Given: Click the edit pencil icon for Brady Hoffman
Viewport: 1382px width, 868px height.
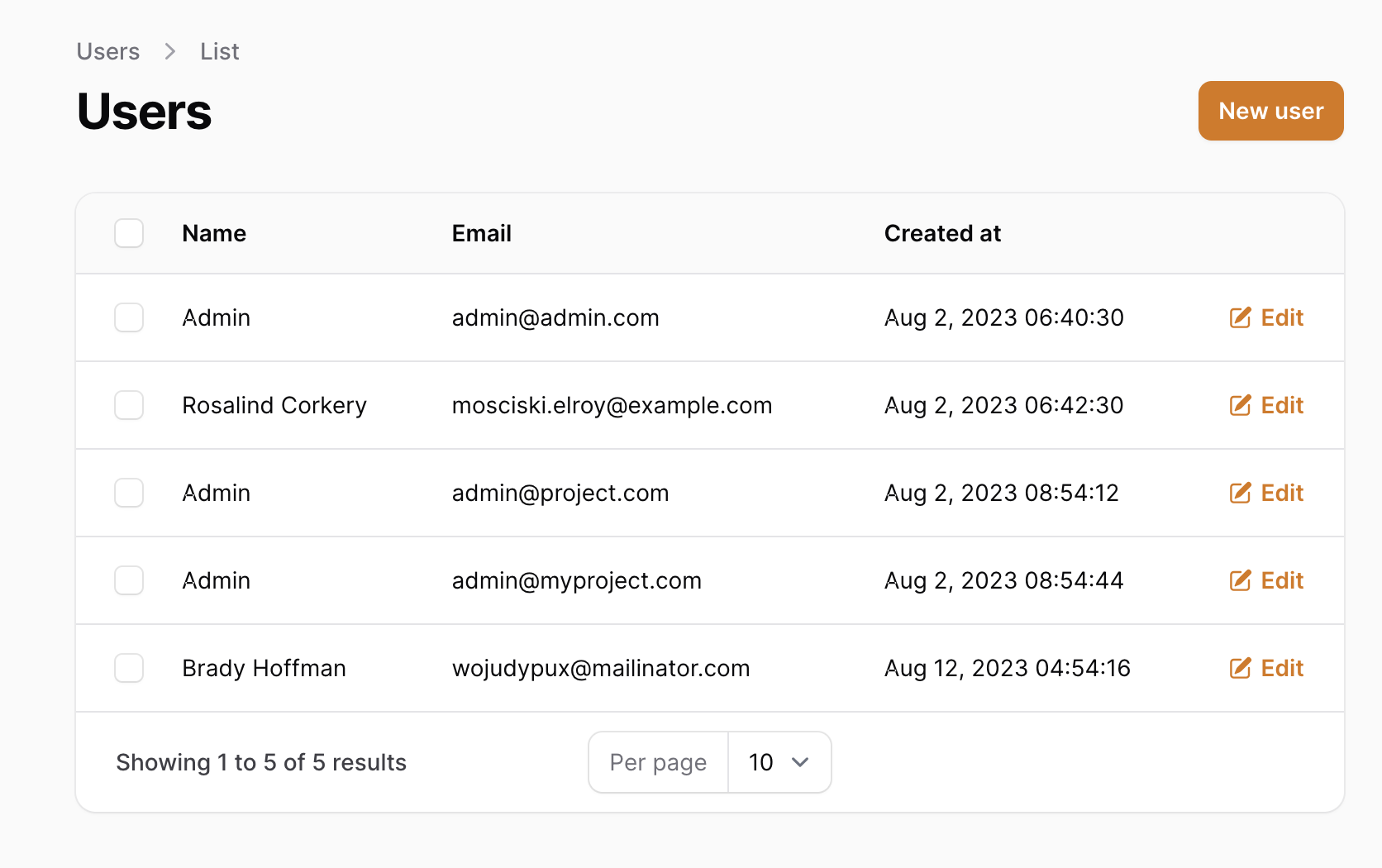Looking at the screenshot, I should (x=1240, y=668).
